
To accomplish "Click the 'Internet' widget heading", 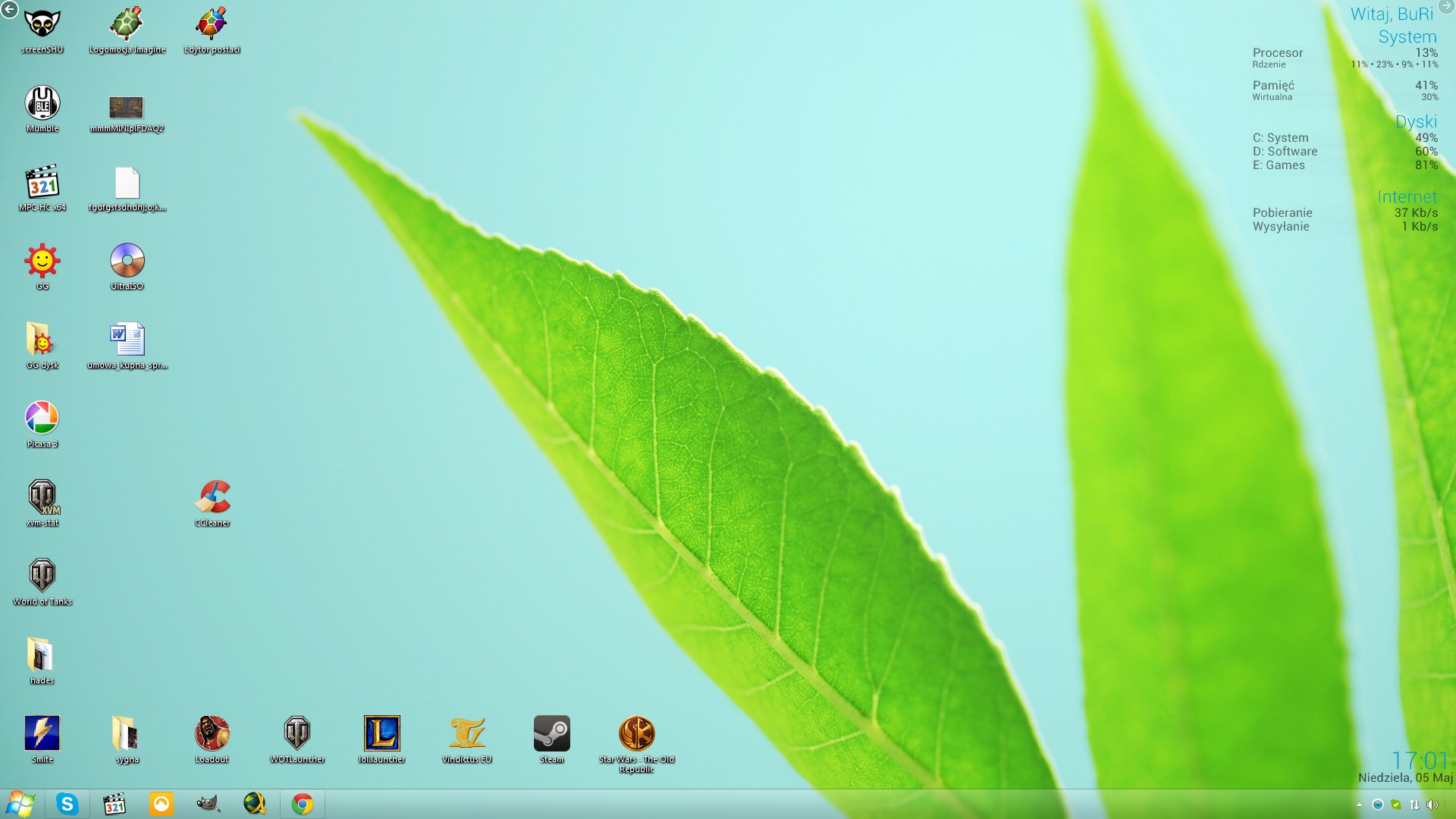I will (x=1407, y=197).
